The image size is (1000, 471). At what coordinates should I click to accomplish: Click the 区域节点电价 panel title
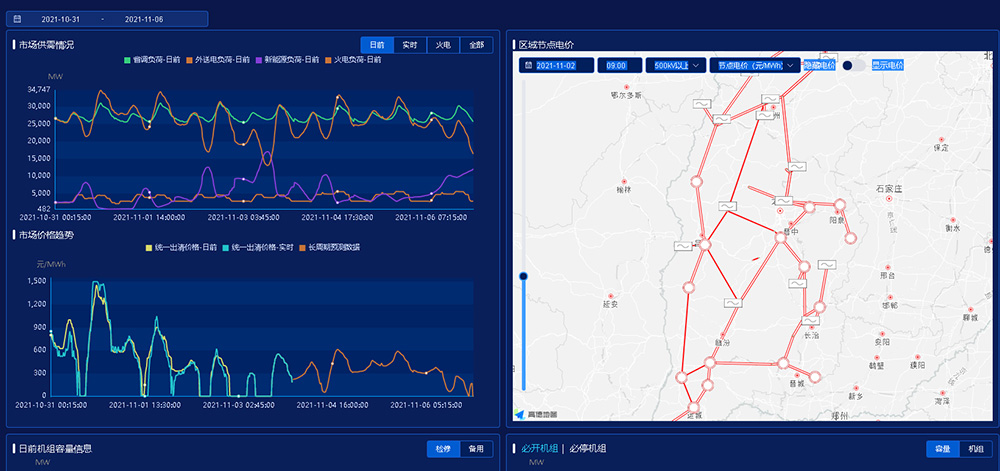547,45
